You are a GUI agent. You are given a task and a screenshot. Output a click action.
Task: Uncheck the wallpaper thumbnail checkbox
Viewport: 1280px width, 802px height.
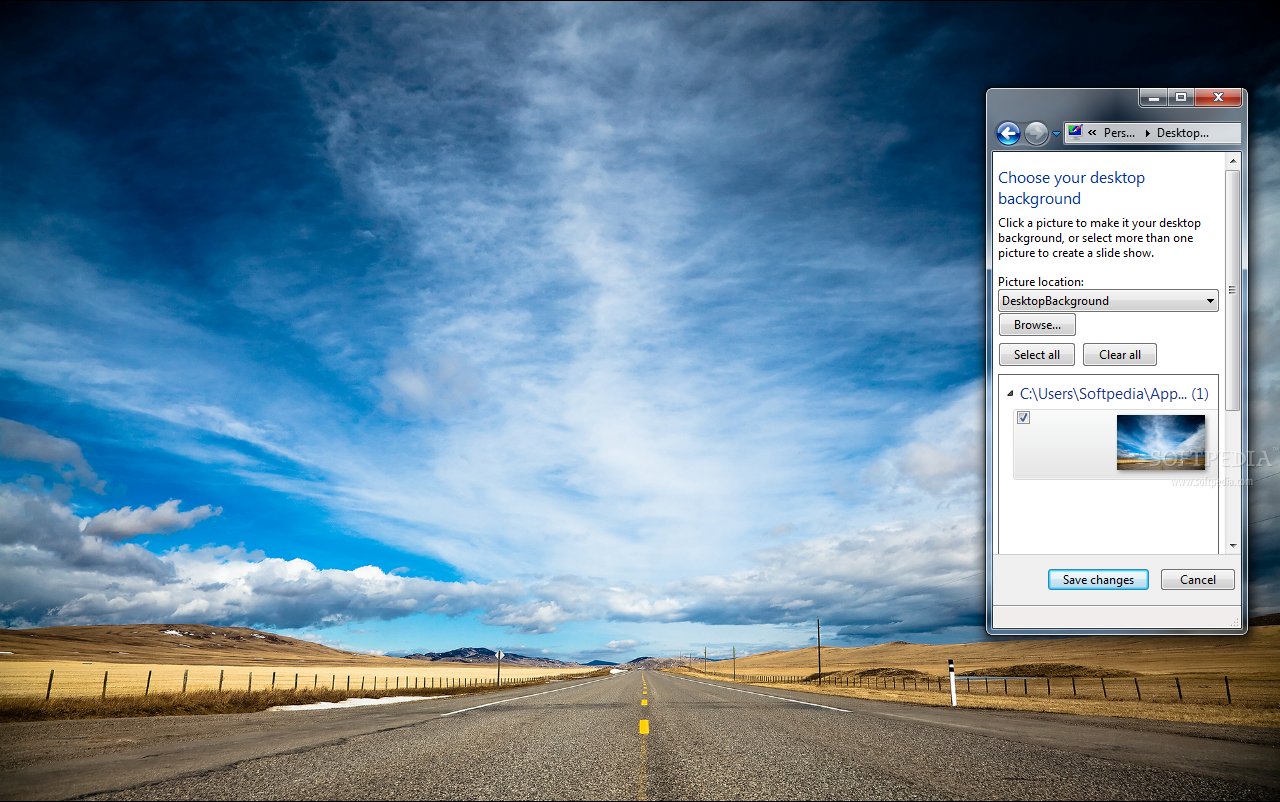(x=1023, y=418)
